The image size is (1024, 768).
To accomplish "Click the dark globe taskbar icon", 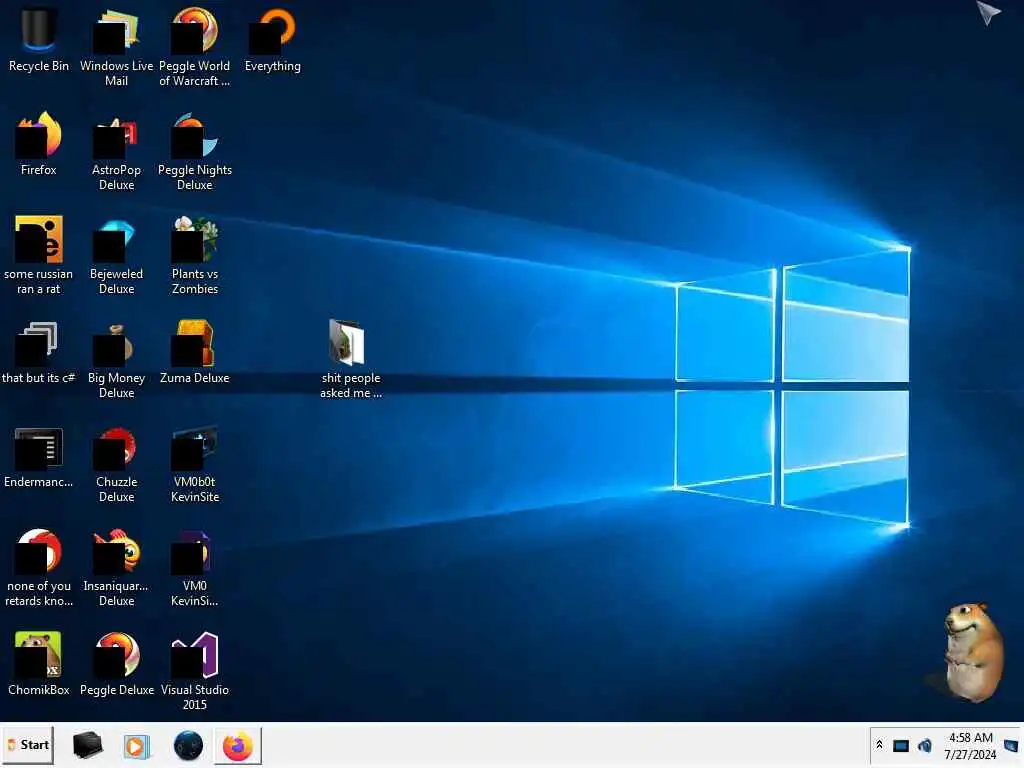I will point(188,746).
